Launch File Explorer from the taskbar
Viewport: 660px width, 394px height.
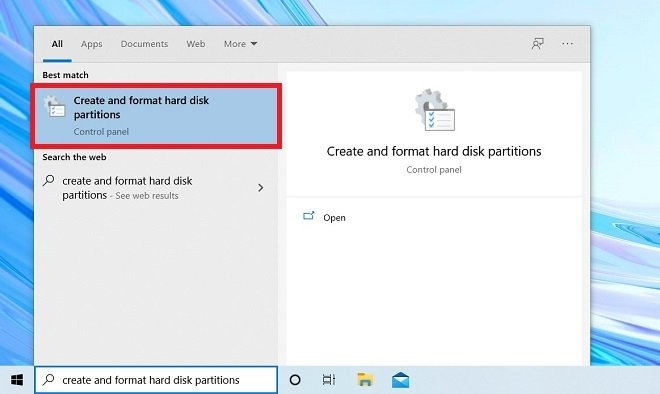pyautogui.click(x=365, y=380)
